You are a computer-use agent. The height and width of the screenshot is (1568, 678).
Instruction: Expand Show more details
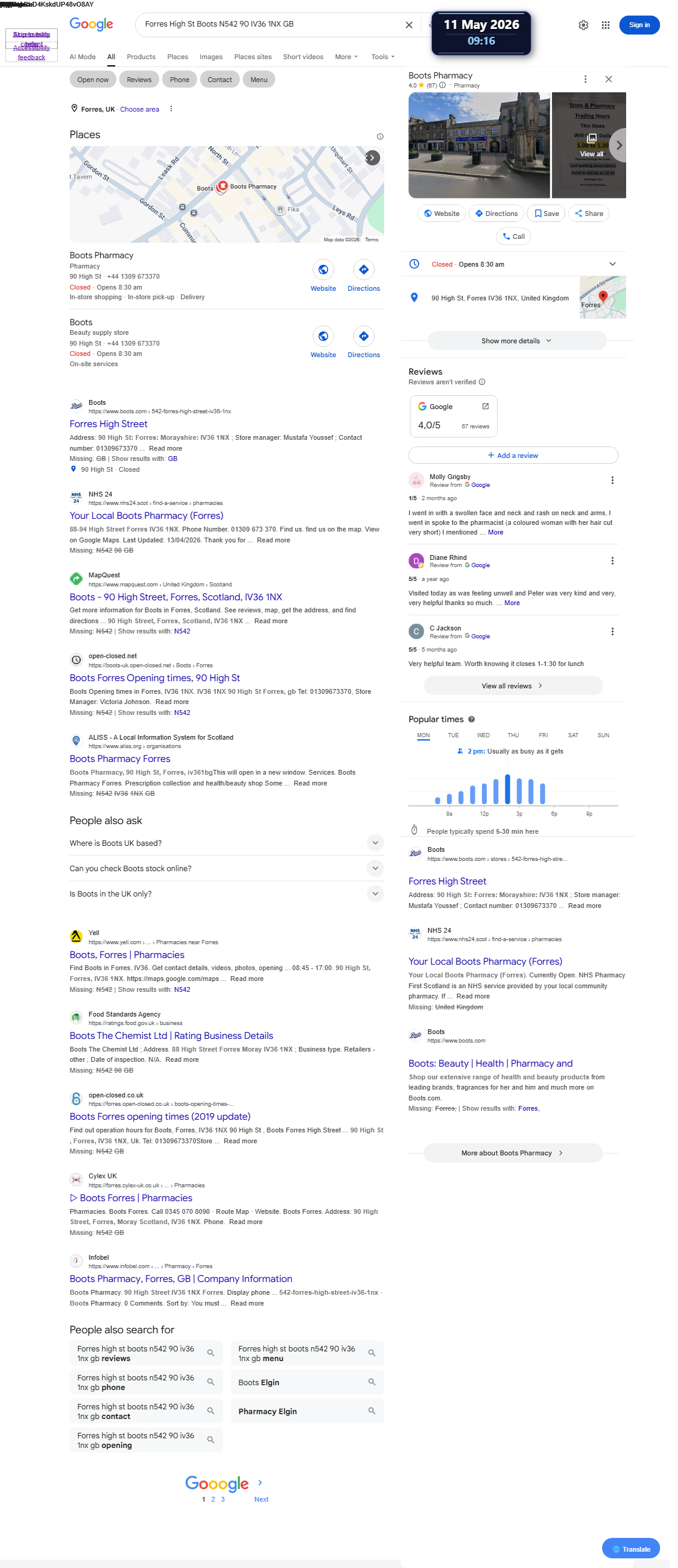523,344
